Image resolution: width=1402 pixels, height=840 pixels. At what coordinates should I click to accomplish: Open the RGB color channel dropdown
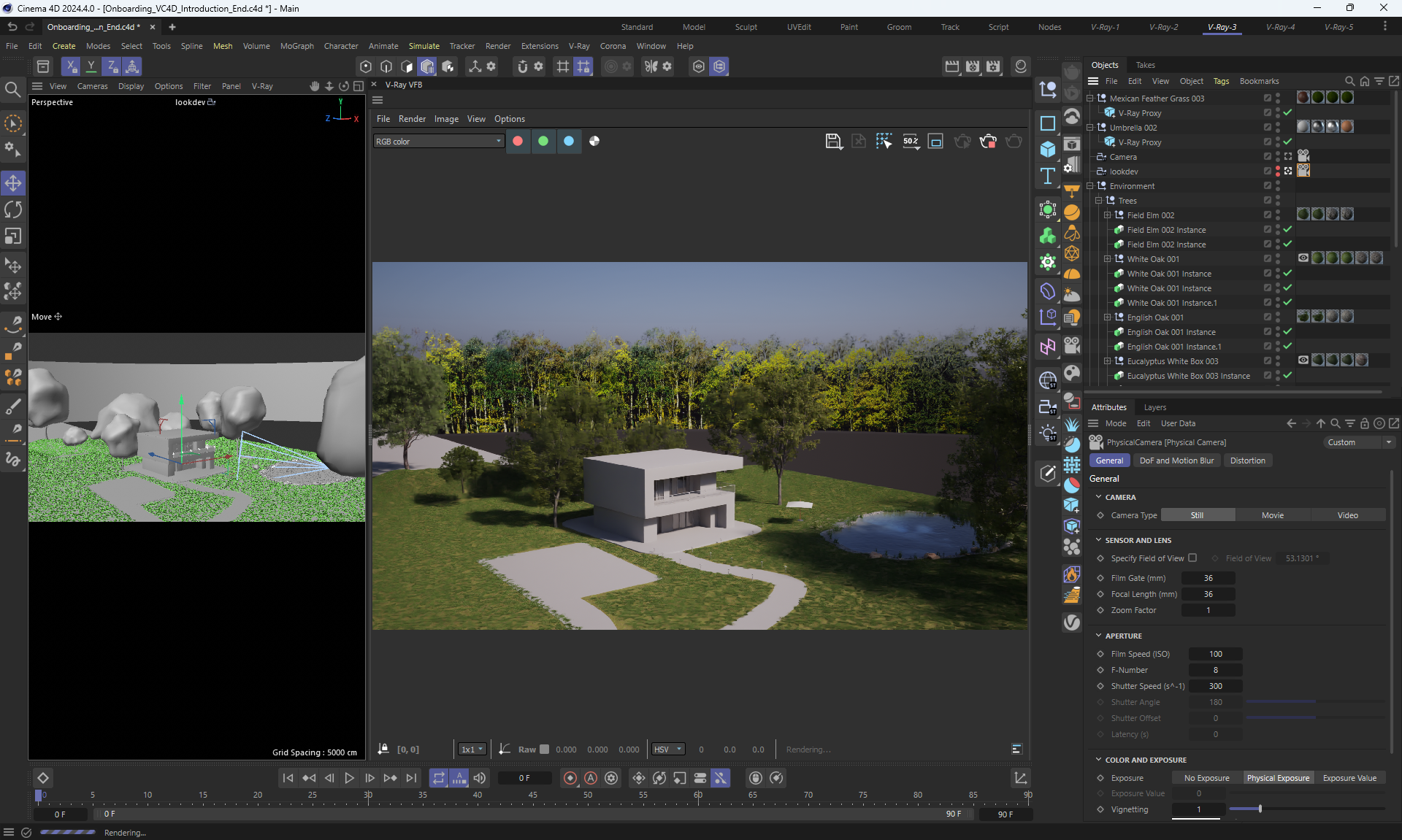438,142
